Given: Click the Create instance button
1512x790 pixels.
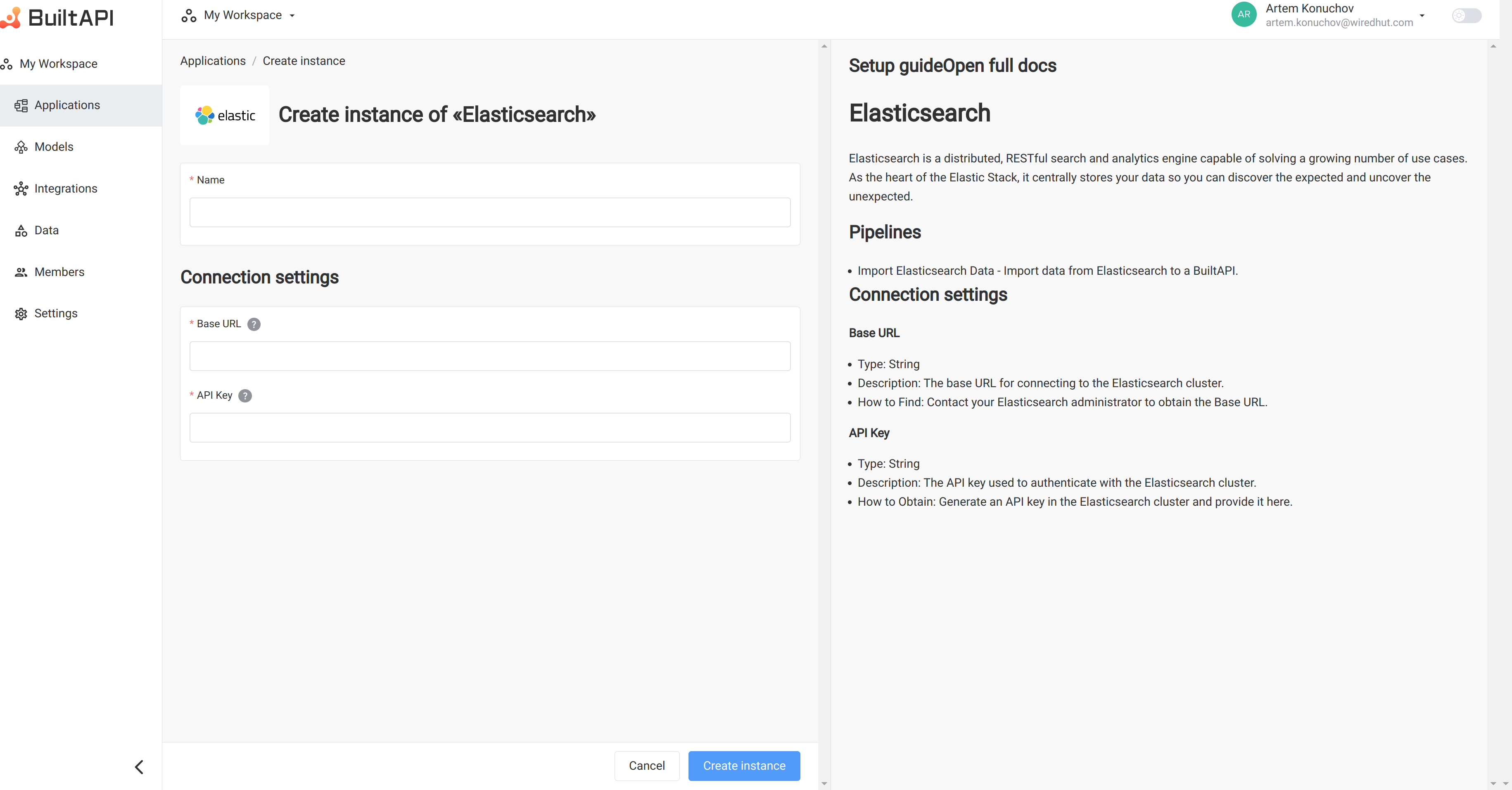Looking at the screenshot, I should (744, 766).
